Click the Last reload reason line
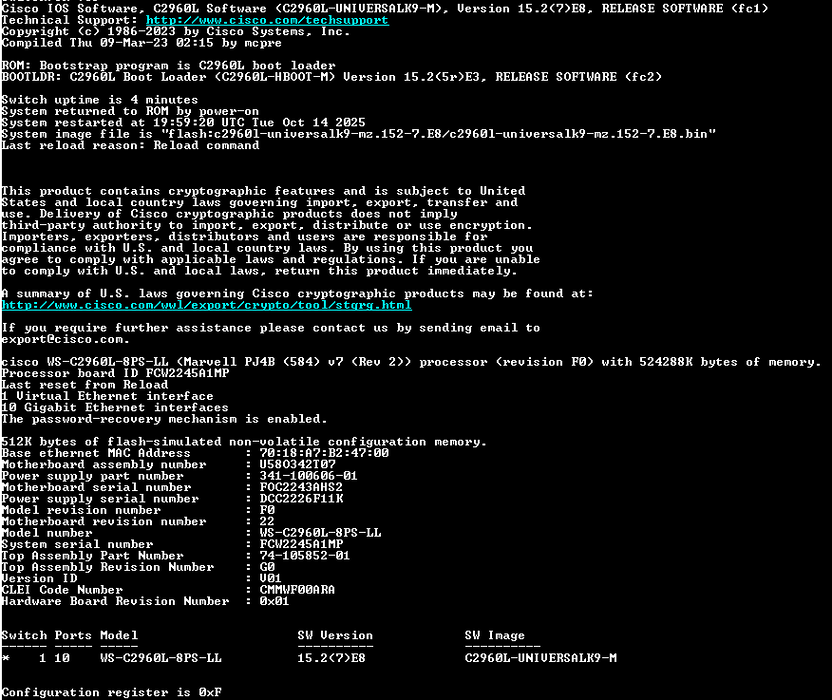This screenshot has height=700, width=832. (x=130, y=145)
